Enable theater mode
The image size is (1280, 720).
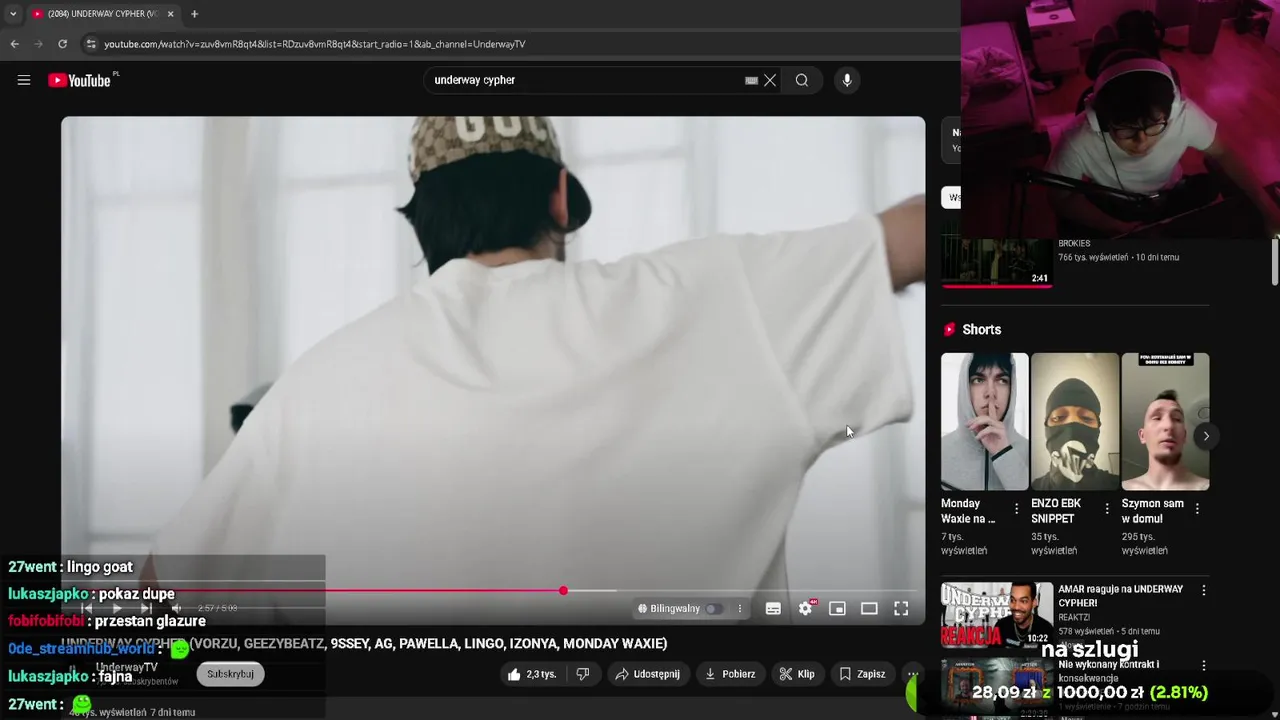(869, 608)
